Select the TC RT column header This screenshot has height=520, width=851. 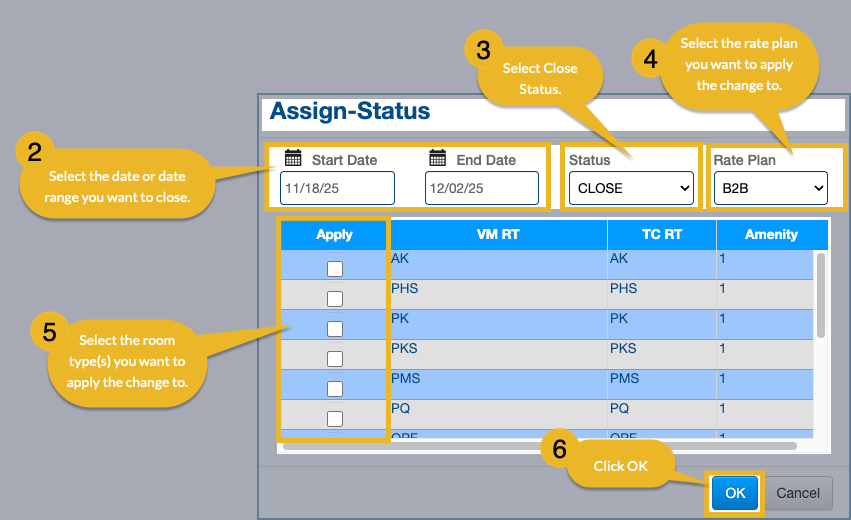pos(661,234)
